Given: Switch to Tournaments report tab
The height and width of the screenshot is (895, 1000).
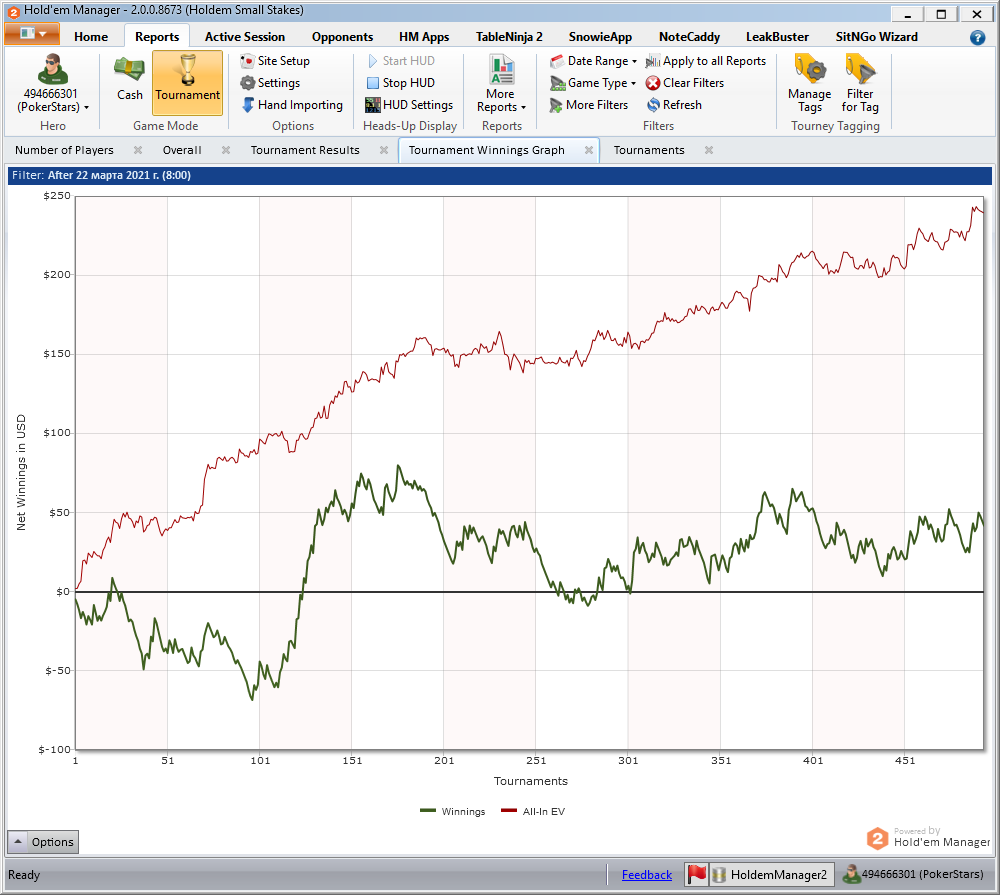Looking at the screenshot, I should pos(649,151).
